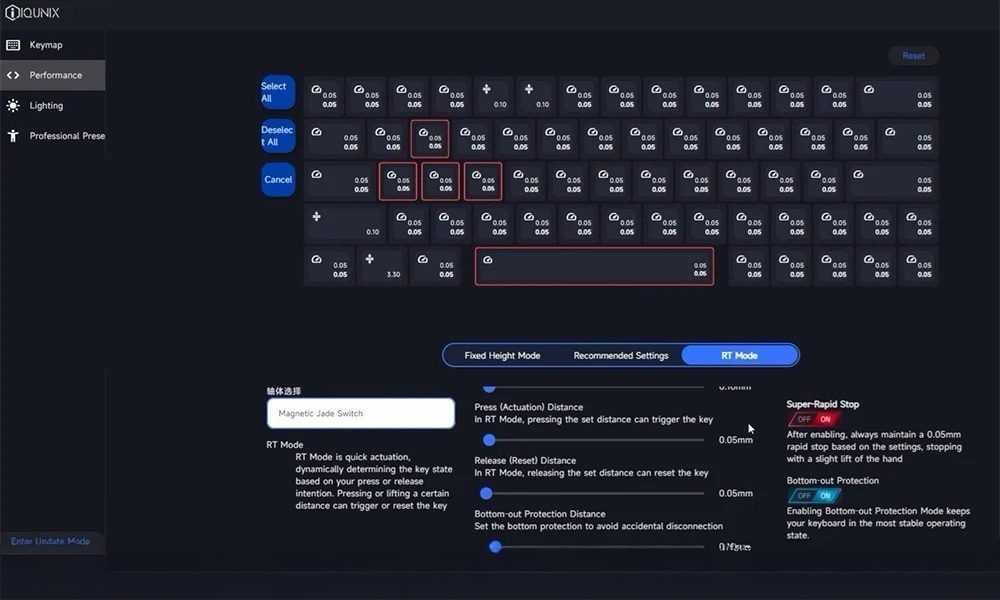Select the highlighted spacebar key
The width and height of the screenshot is (1000, 600).
coord(594,267)
